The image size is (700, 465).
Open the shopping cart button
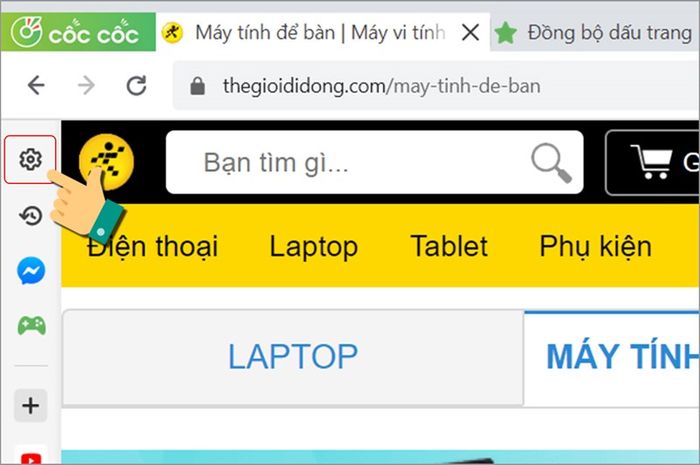(x=652, y=162)
